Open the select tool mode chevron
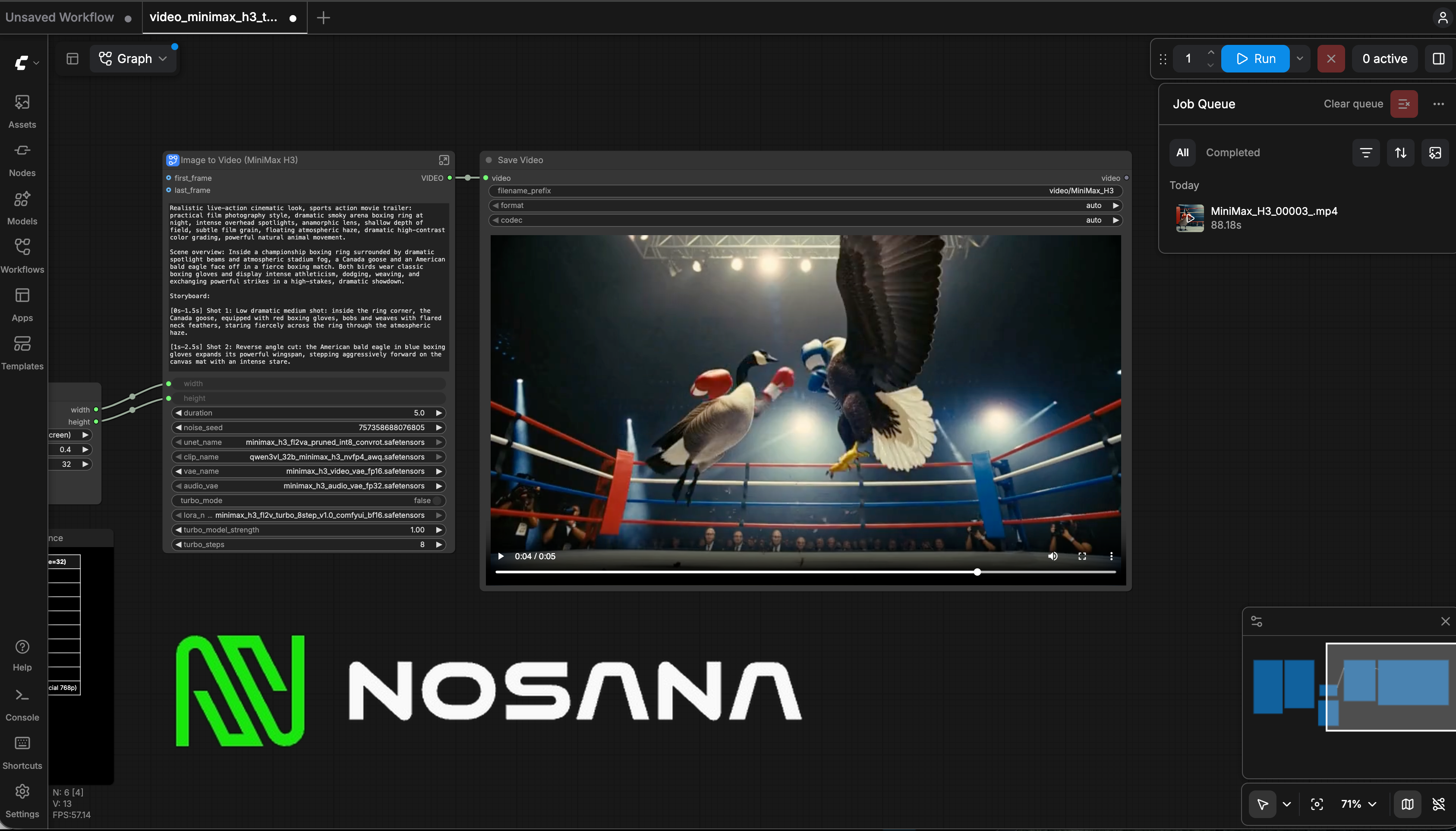Screen dimensions: 1456x831 coord(1286,804)
